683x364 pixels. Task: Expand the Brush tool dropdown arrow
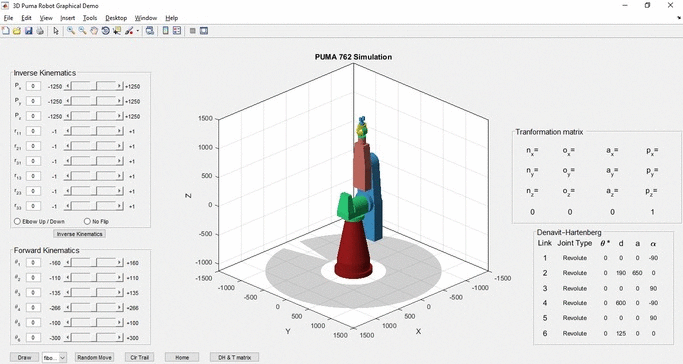138,31
